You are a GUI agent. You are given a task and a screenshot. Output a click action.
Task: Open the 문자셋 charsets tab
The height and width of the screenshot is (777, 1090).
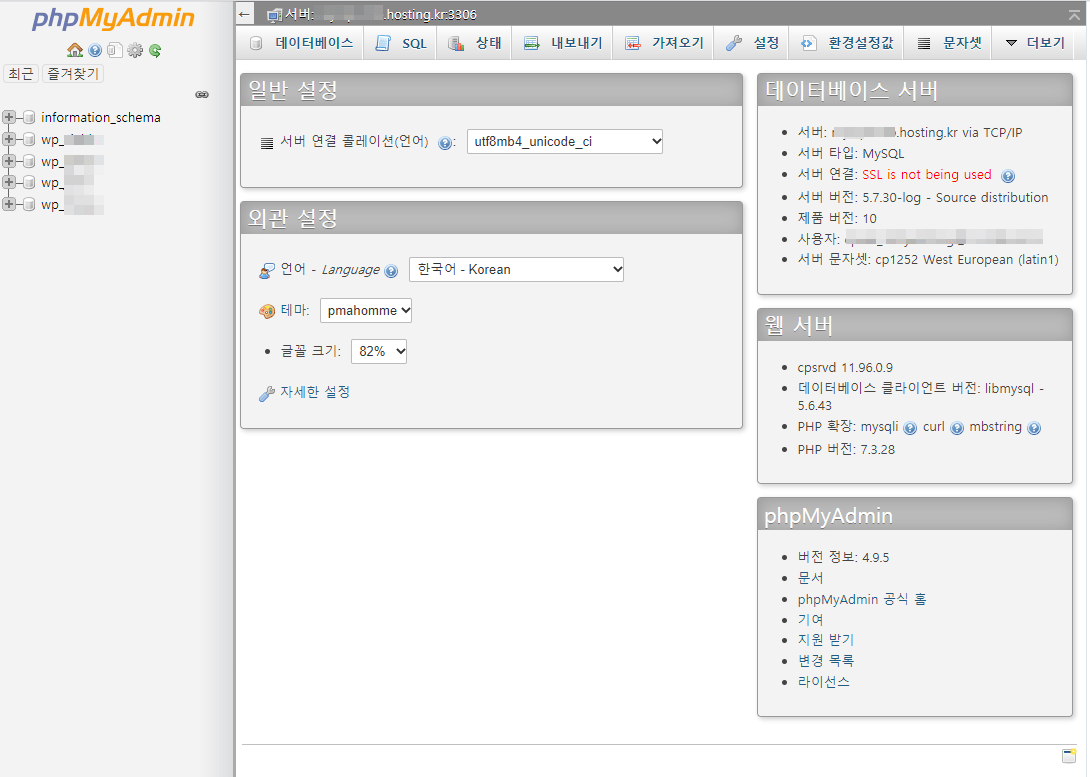tap(948, 43)
